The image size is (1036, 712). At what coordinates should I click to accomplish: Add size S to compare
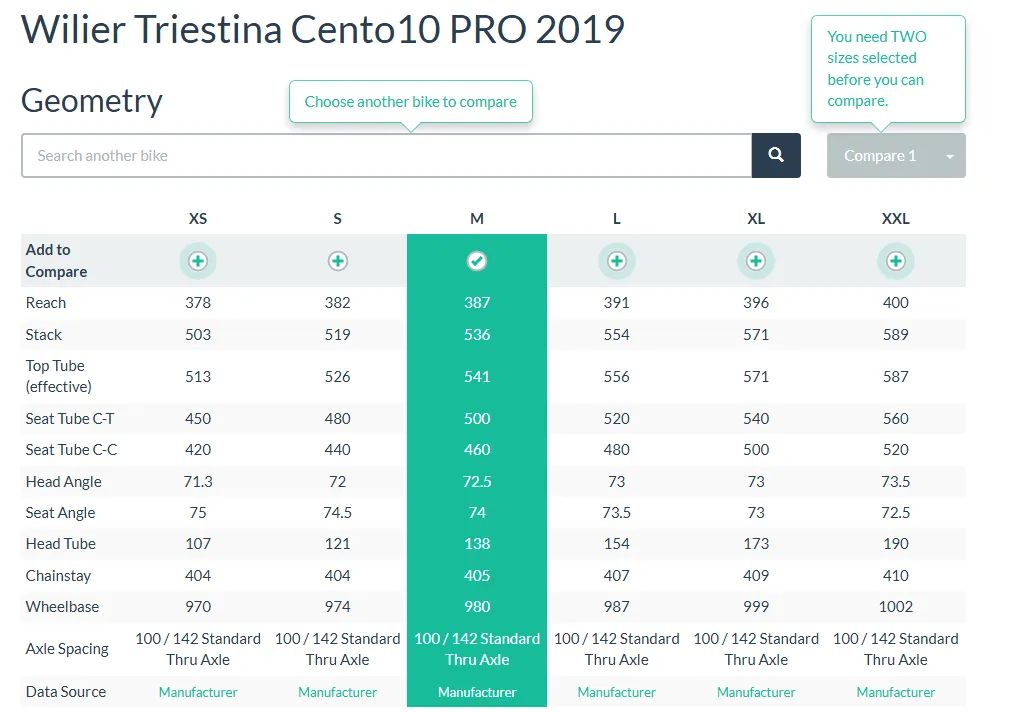point(338,261)
